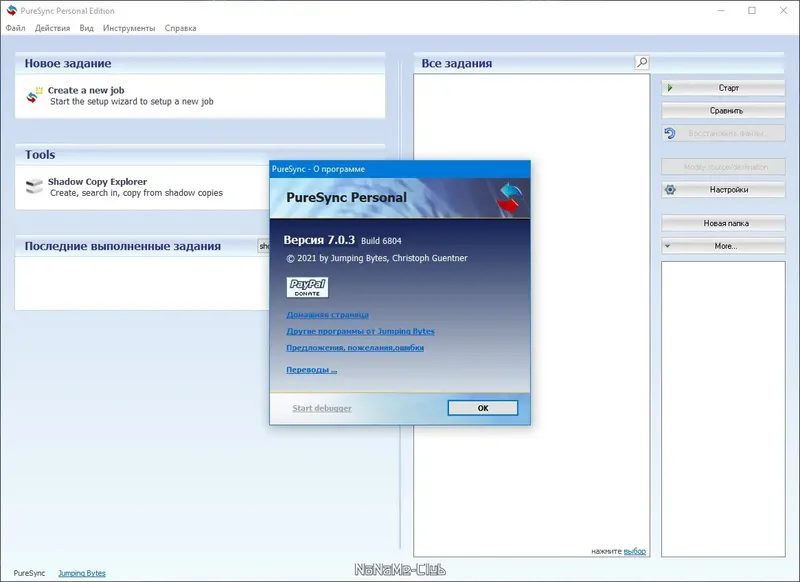Open the Предложения, пожелания, ошибки link
Screen dimensions: 800x582
(355, 347)
